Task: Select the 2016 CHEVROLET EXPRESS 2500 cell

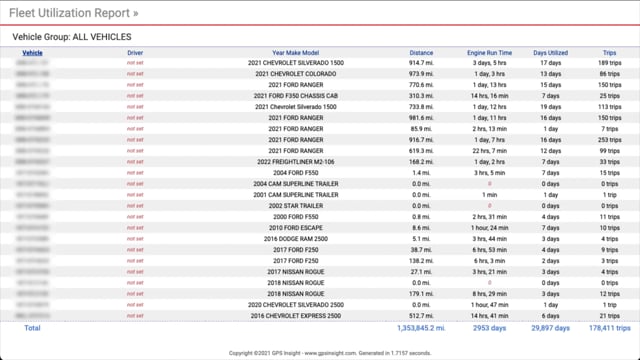Action: coord(296,316)
